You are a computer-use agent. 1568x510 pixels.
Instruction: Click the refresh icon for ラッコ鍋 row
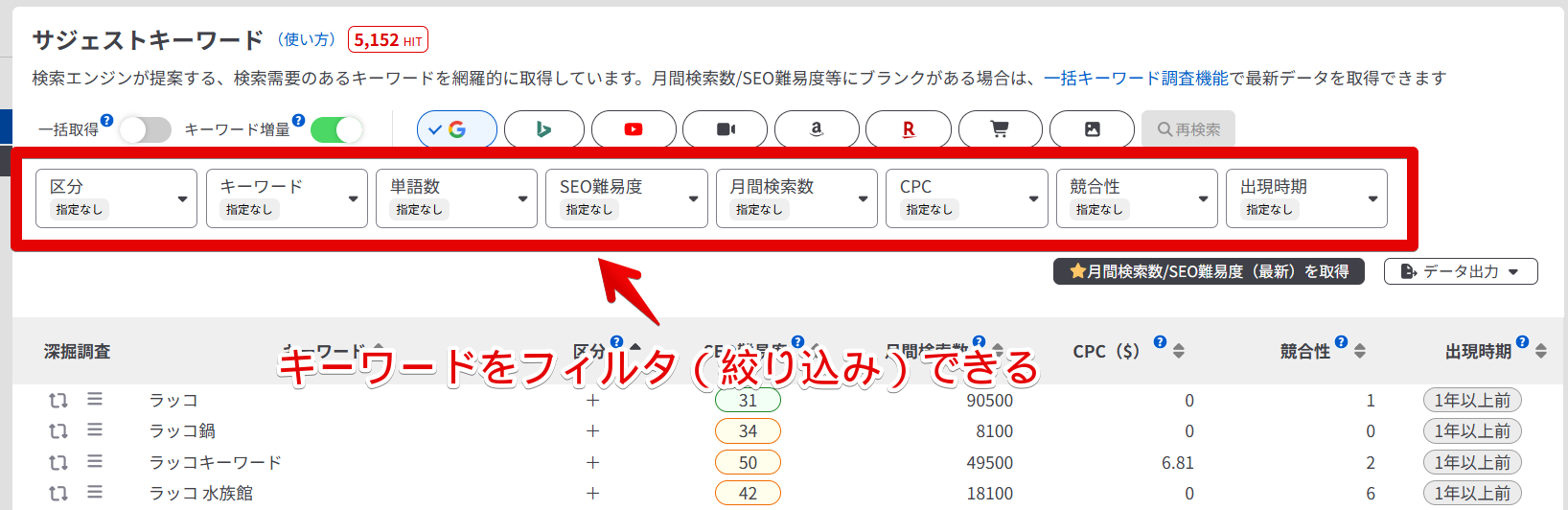(58, 431)
